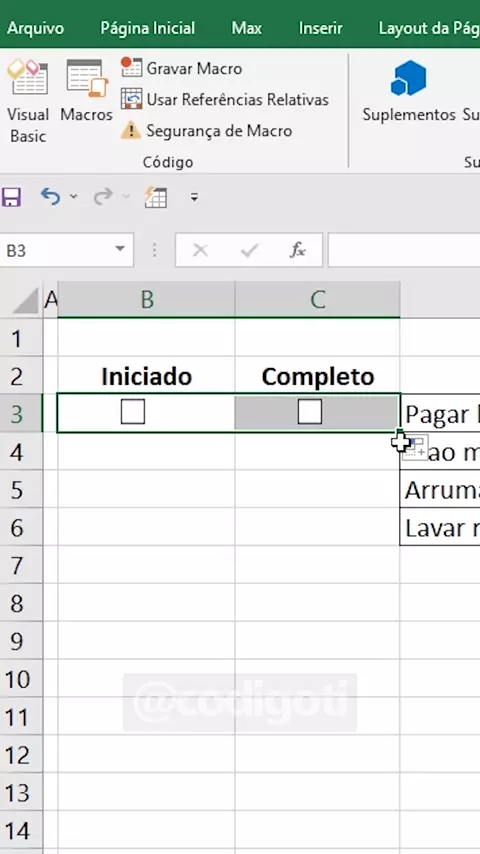Open Suplementos add-ins
The image size is (480, 854).
coord(409,91)
